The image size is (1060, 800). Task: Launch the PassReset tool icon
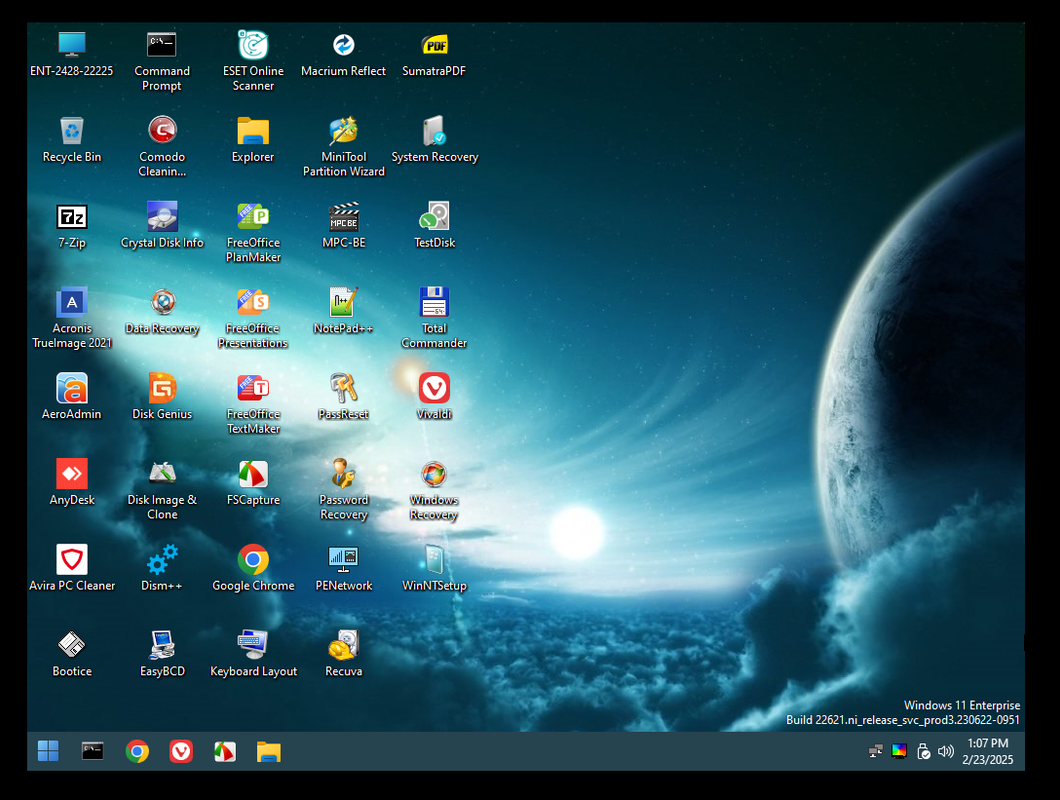pyautogui.click(x=343, y=389)
